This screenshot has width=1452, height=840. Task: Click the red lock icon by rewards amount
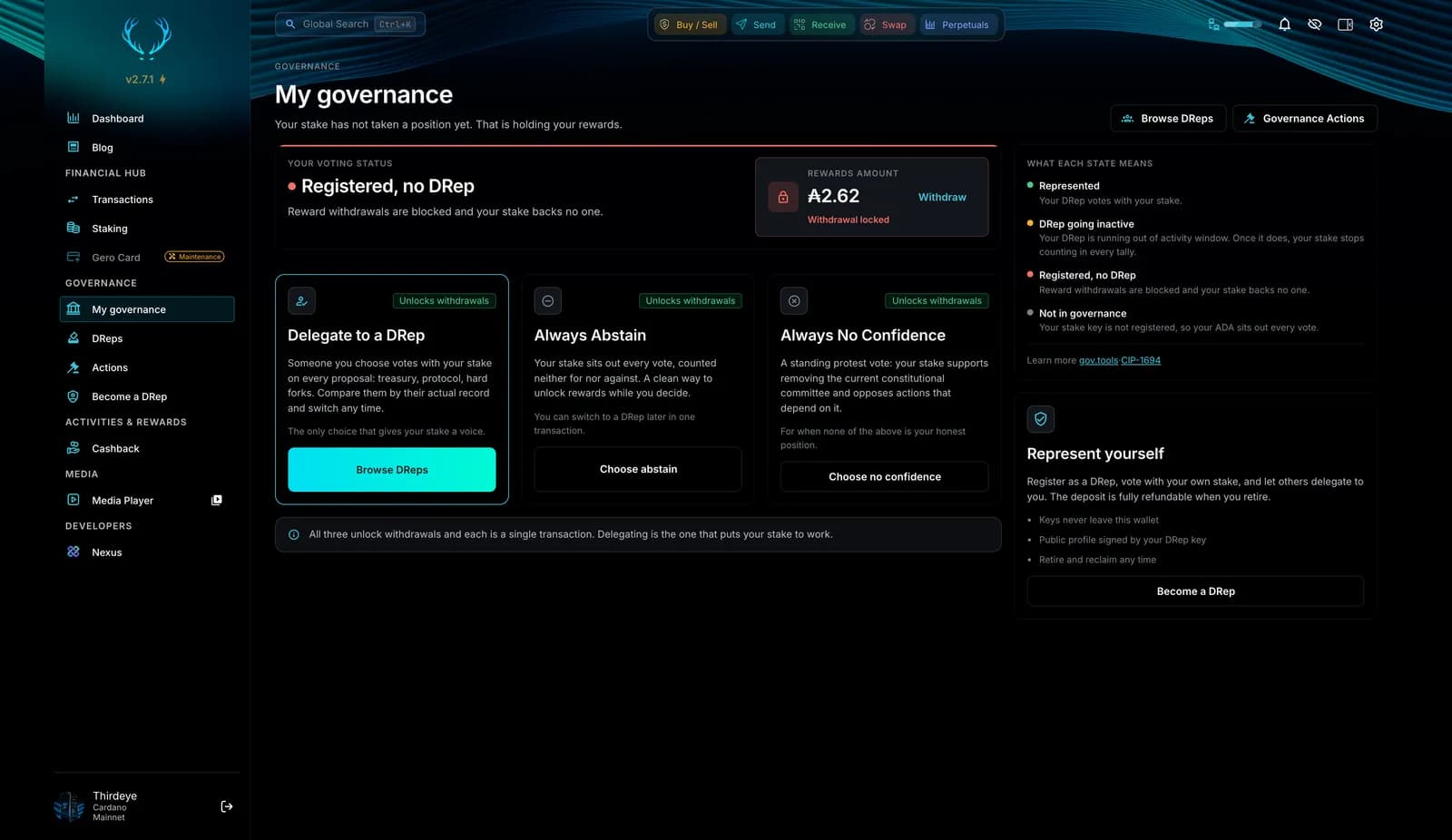click(x=783, y=197)
